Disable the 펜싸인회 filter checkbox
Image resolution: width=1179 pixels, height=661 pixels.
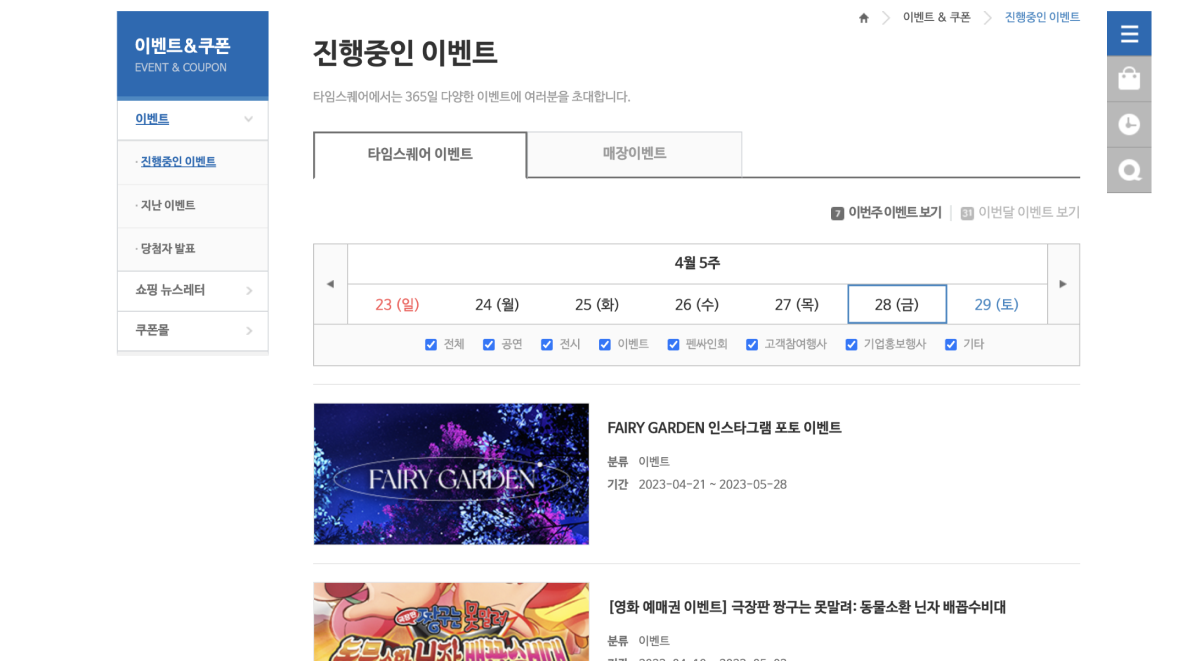(x=673, y=345)
